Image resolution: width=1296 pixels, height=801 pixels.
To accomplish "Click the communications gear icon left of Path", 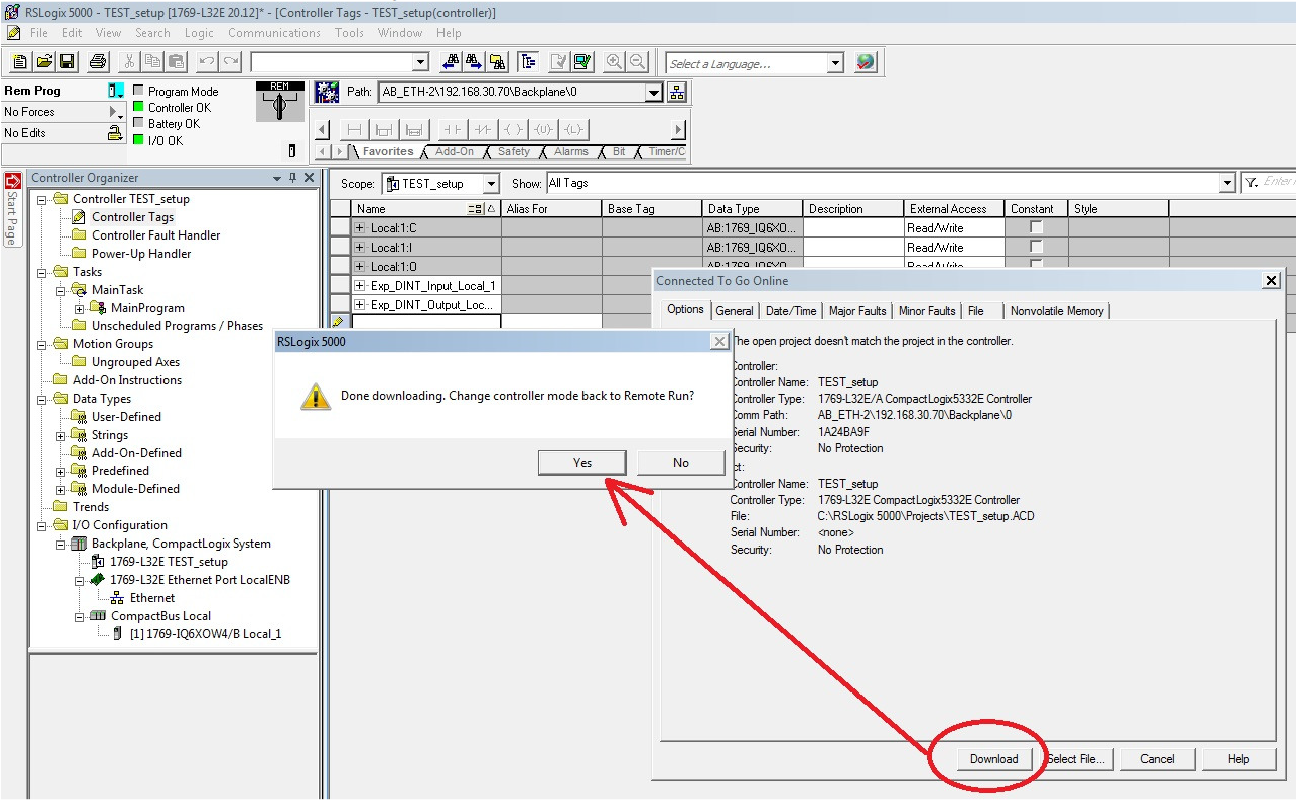I will tap(327, 93).
